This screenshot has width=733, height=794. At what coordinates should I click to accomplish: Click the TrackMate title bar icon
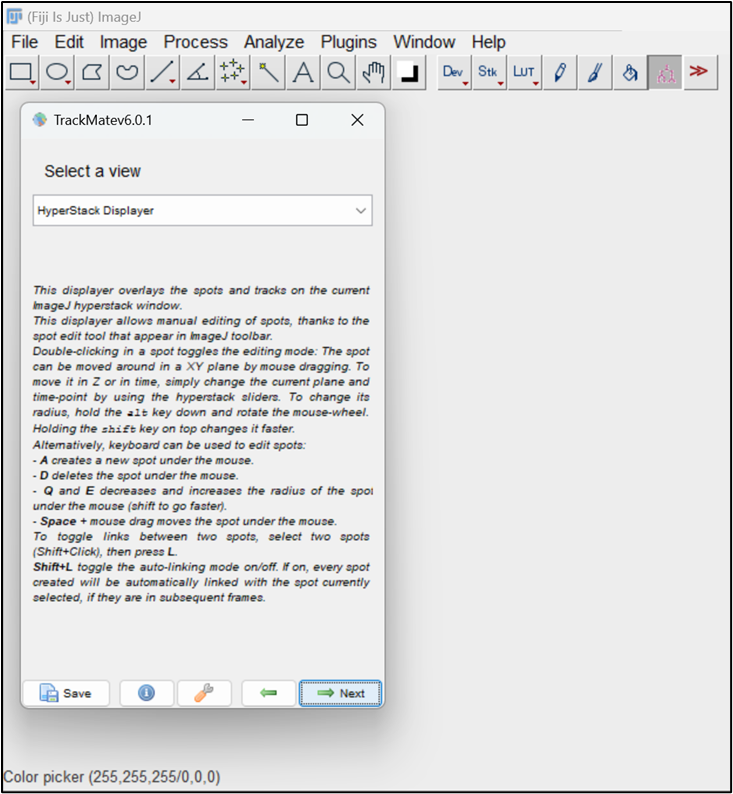tap(39, 120)
